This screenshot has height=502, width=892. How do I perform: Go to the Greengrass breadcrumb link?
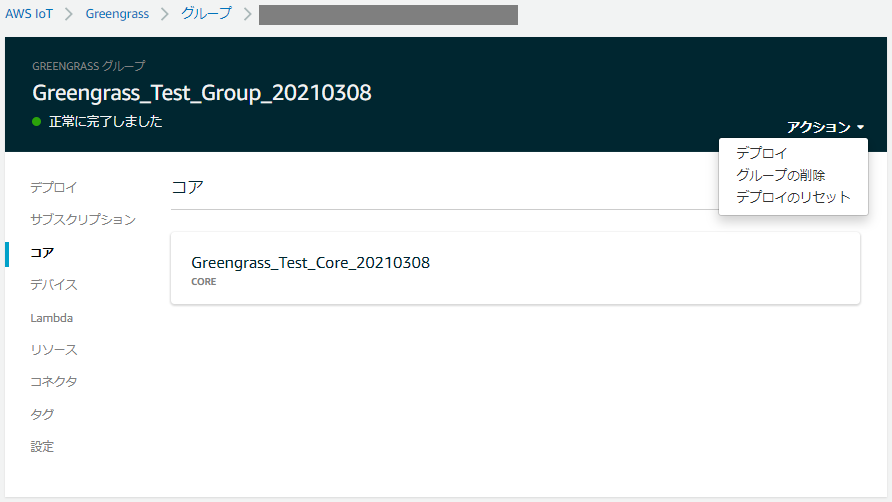[x=117, y=14]
